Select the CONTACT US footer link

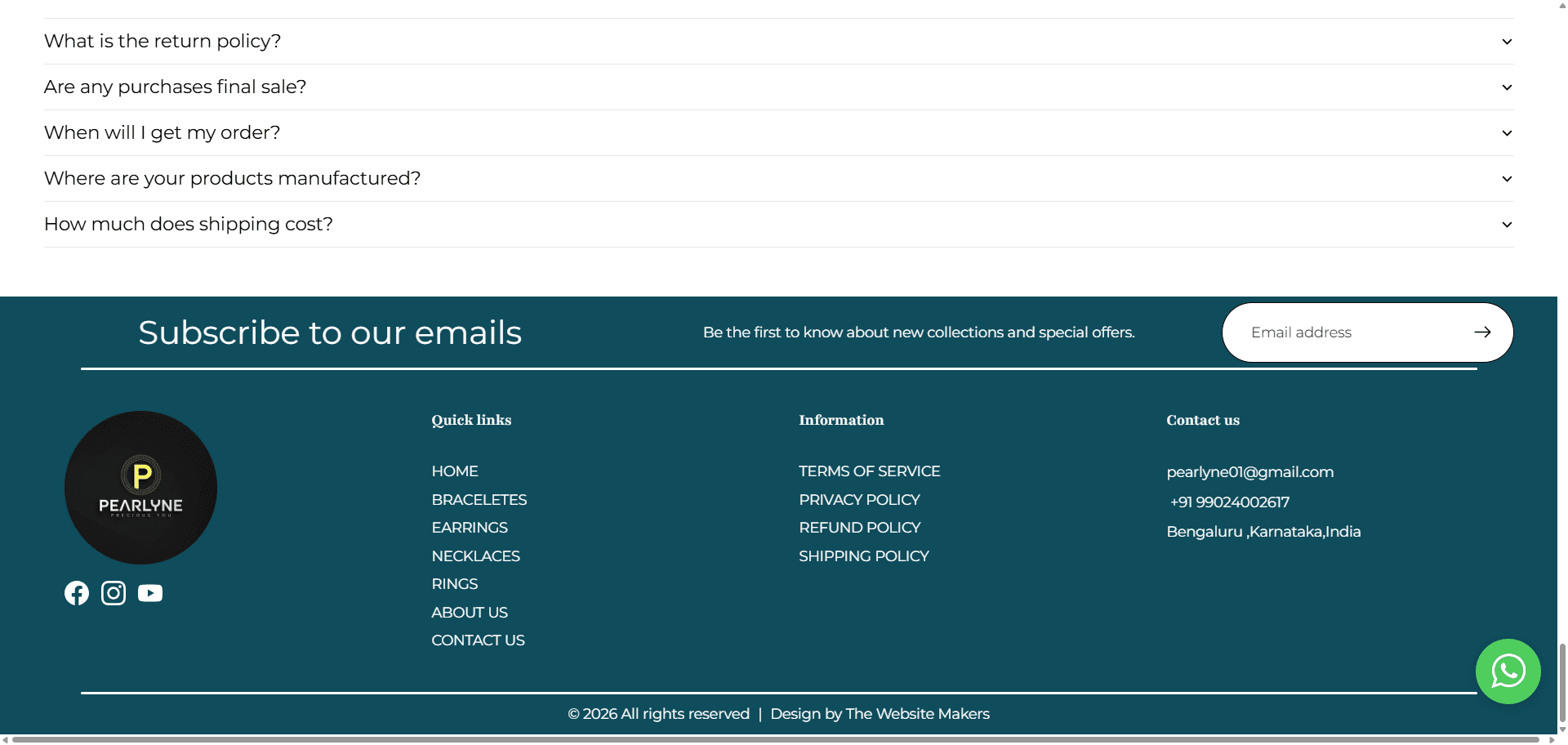[478, 640]
